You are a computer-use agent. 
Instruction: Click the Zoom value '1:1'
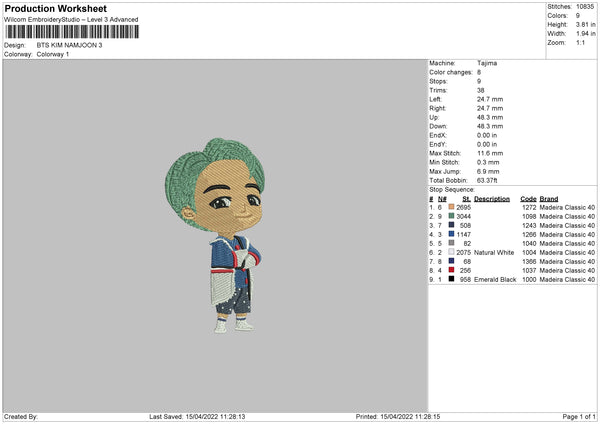[x=580, y=42]
